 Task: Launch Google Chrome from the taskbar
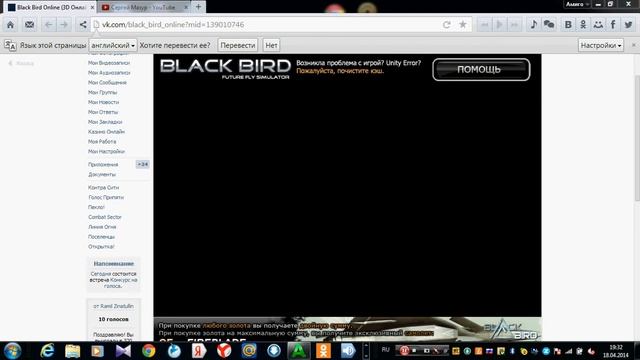point(149,351)
